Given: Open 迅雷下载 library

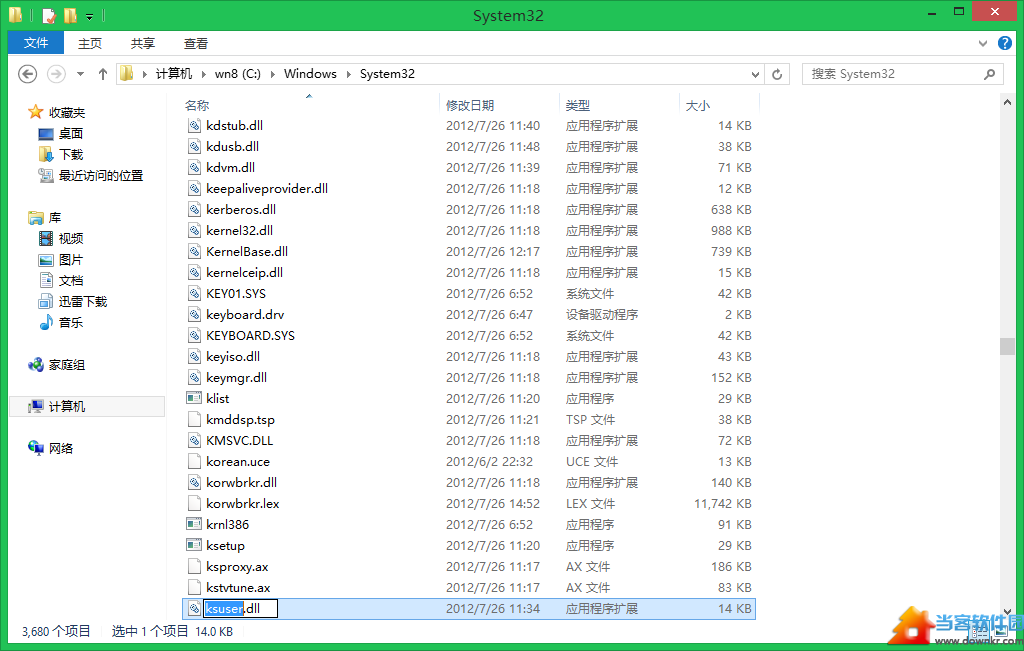Looking at the screenshot, I should point(82,301).
